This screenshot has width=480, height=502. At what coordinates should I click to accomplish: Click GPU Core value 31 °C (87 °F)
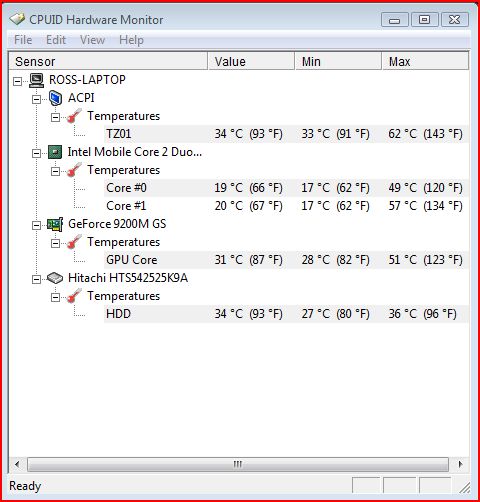(248, 260)
